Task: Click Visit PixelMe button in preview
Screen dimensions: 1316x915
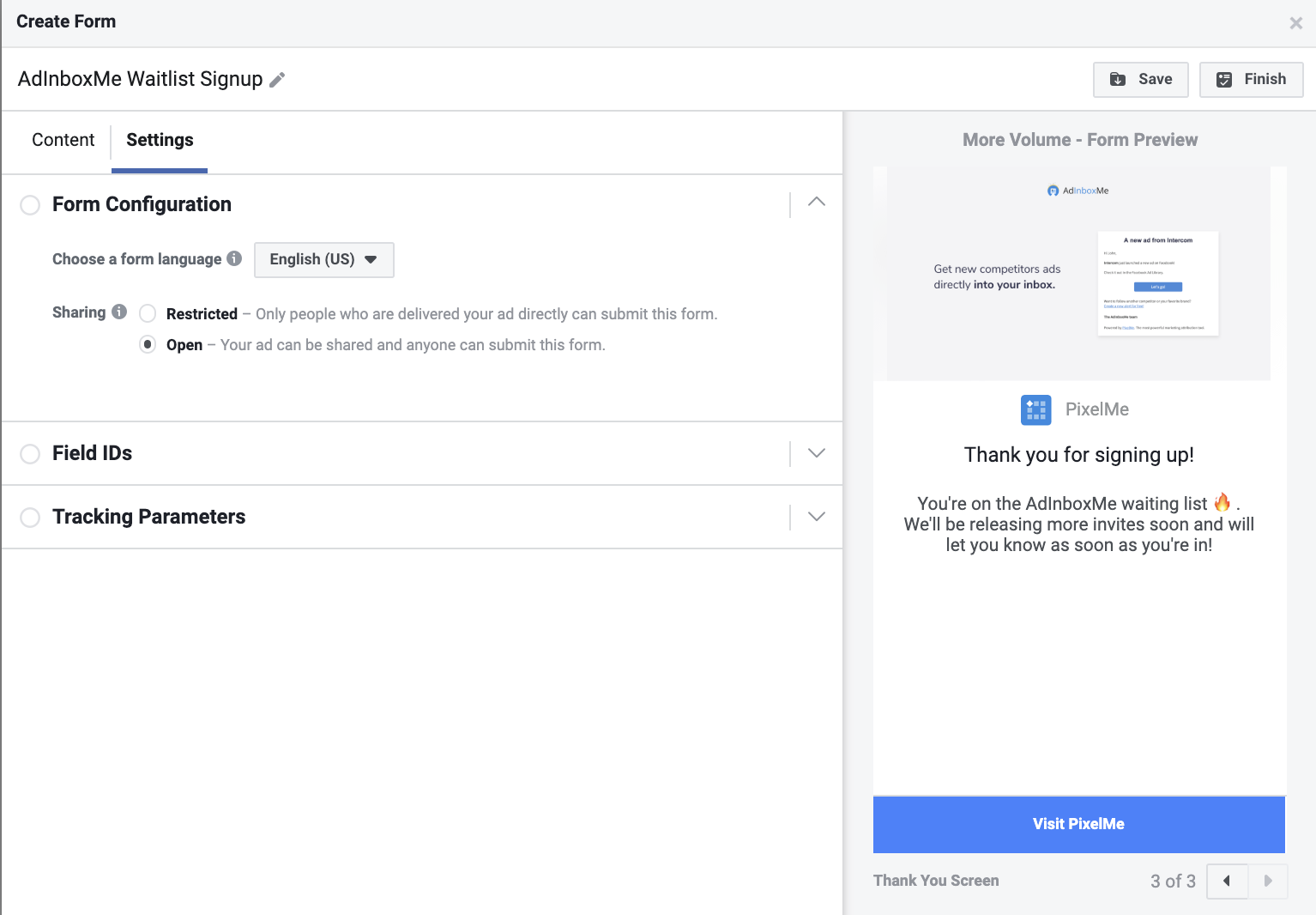Action: 1078,824
